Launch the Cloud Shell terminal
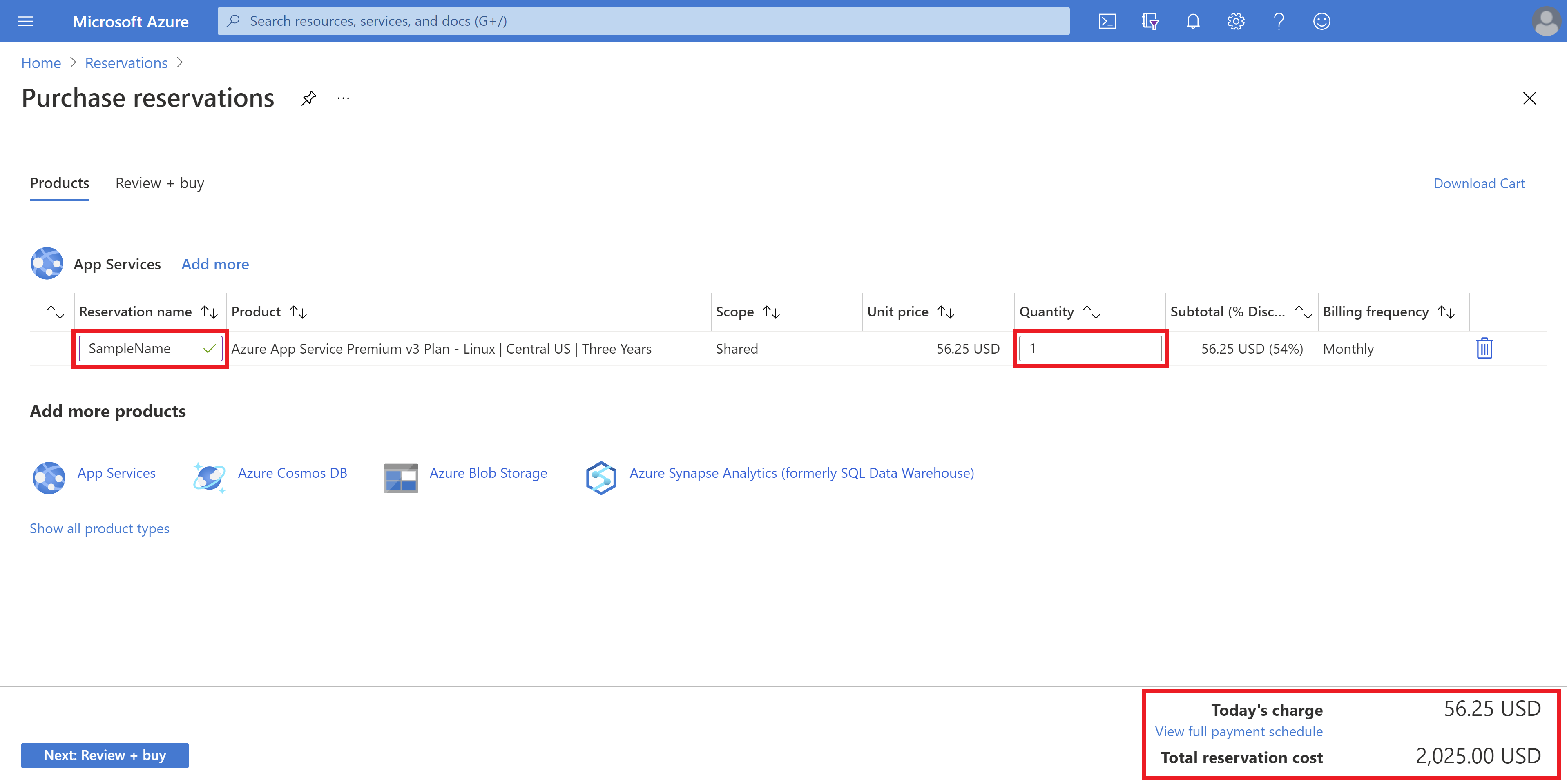 pyautogui.click(x=1107, y=21)
